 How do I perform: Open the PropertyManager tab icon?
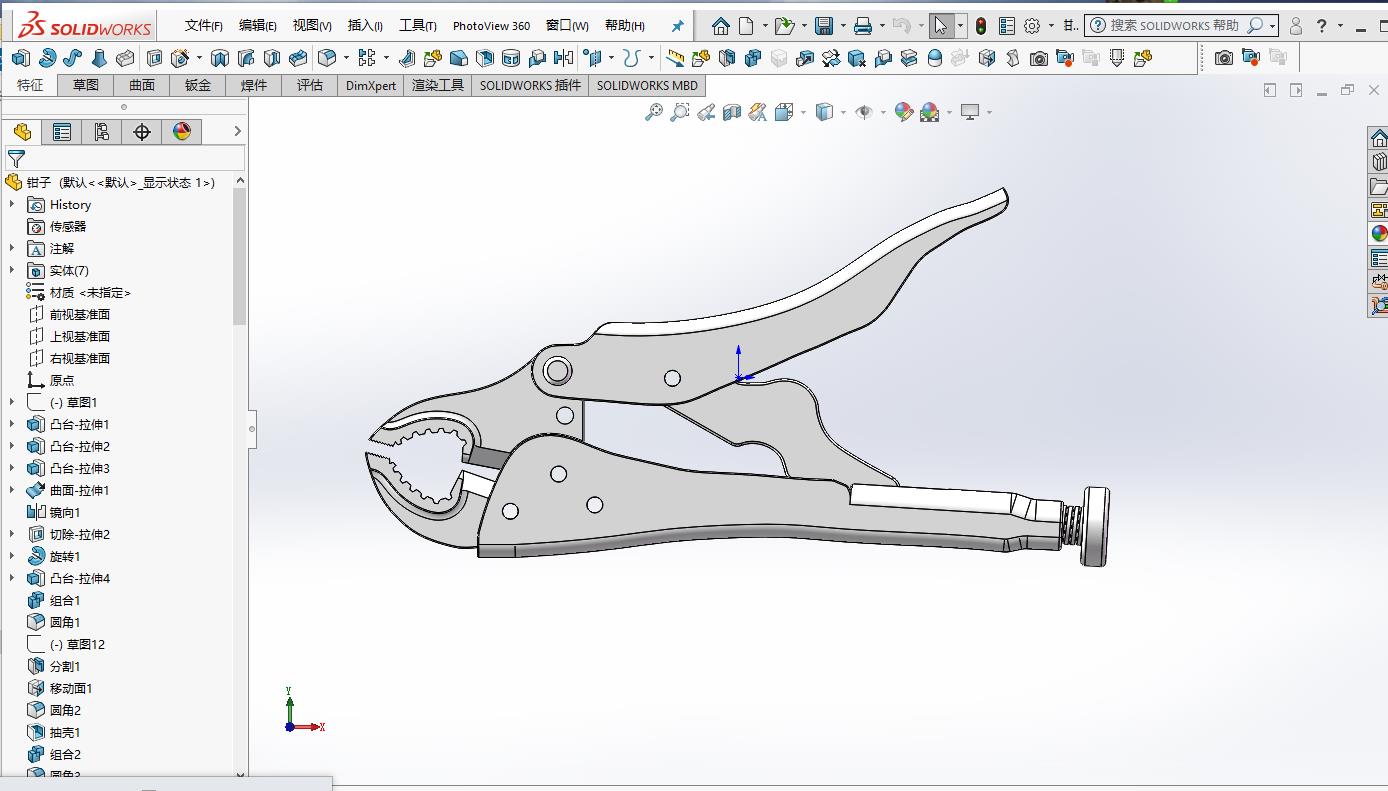[x=62, y=132]
